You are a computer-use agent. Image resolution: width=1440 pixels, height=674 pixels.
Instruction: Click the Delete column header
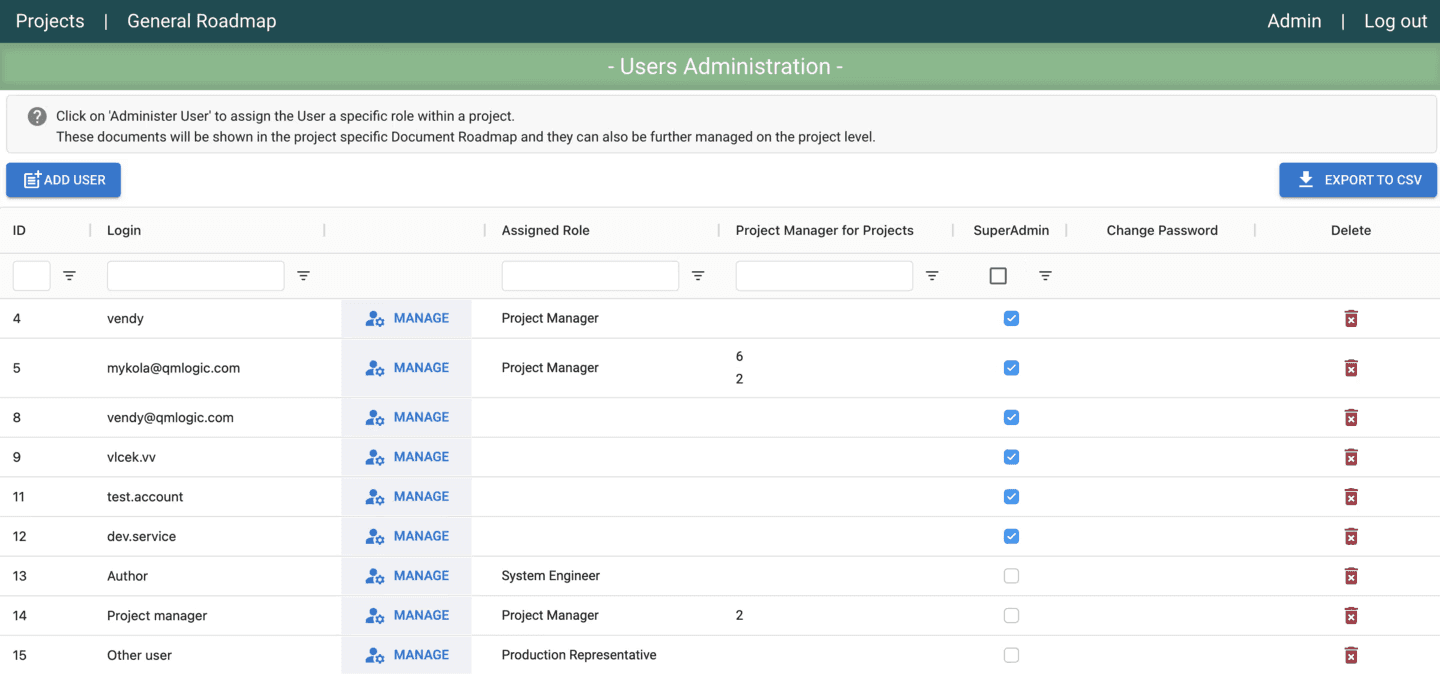coord(1351,230)
